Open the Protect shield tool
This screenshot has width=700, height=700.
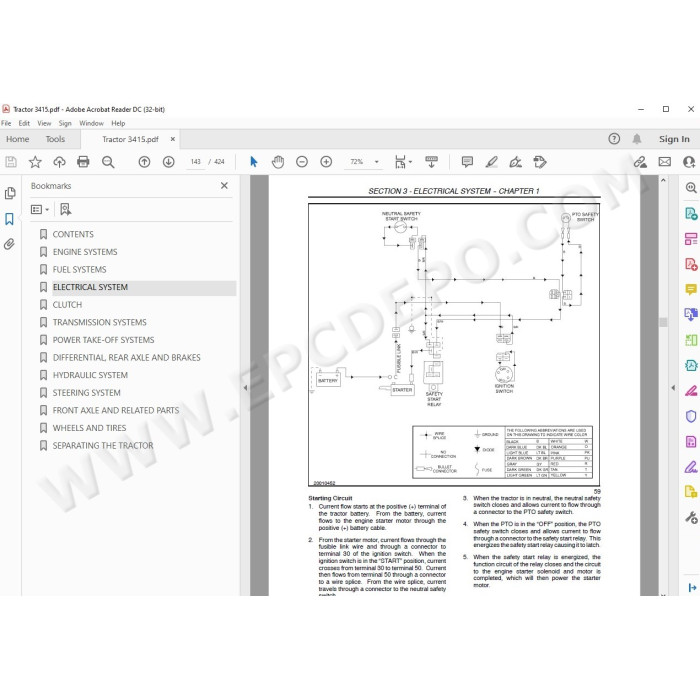(x=691, y=416)
